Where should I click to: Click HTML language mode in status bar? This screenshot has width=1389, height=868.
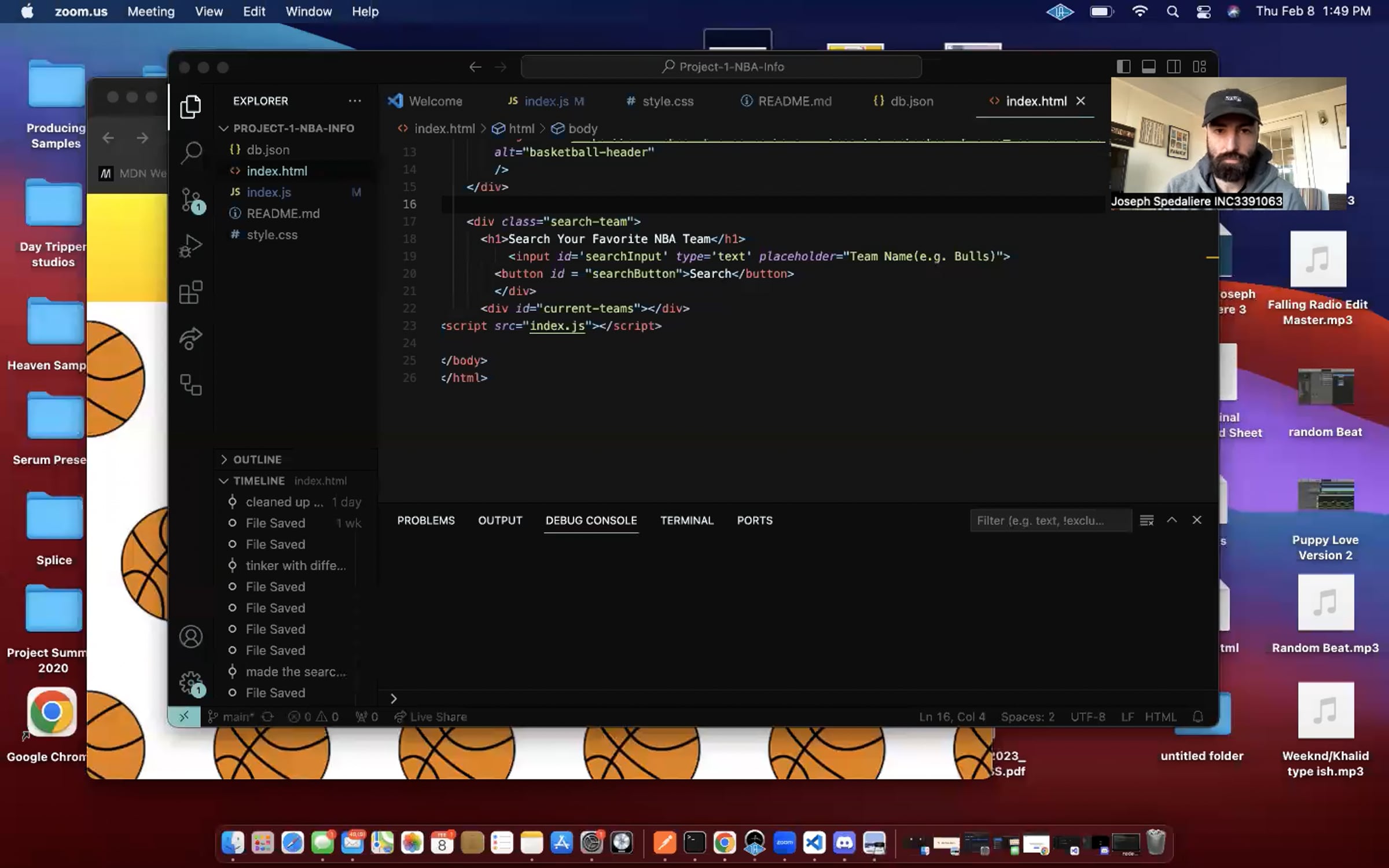(x=1160, y=716)
